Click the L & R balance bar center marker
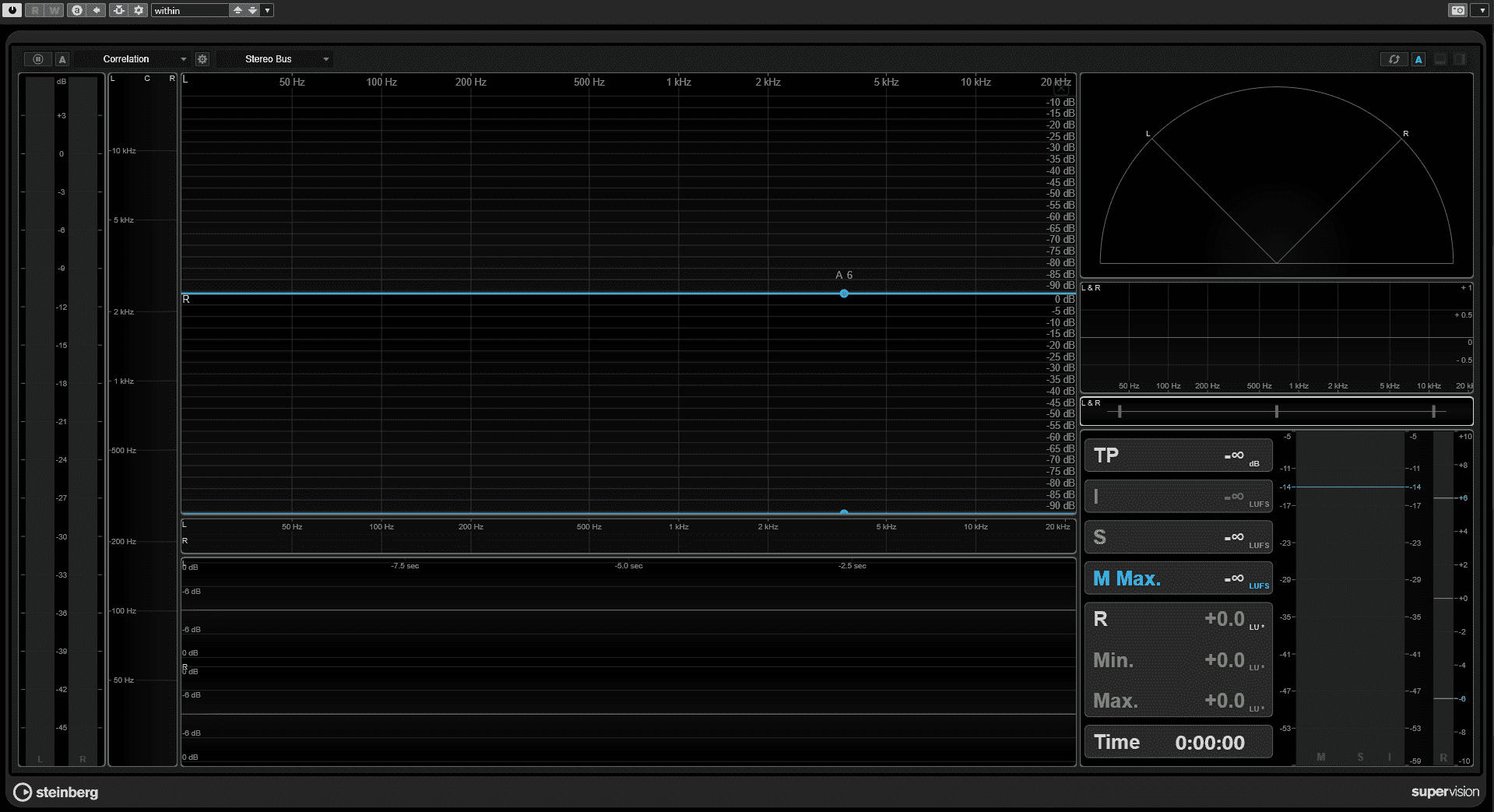Screen dimensions: 1494x812 (1276, 411)
